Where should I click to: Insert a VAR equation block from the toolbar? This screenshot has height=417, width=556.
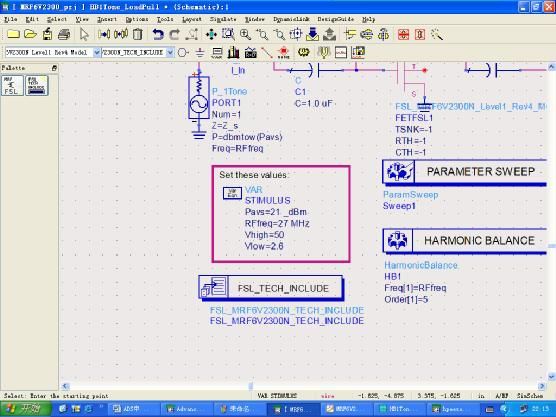pos(217,53)
